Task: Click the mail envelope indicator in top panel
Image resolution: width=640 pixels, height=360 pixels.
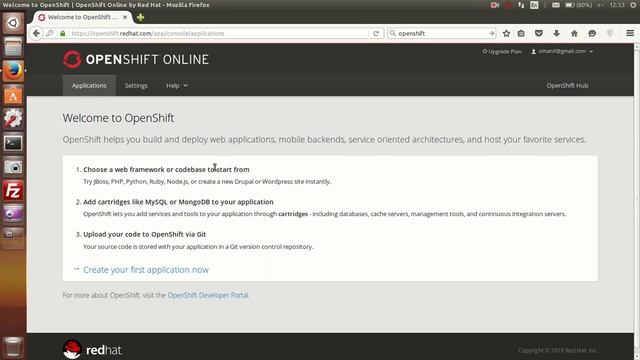Action: [x=556, y=5]
